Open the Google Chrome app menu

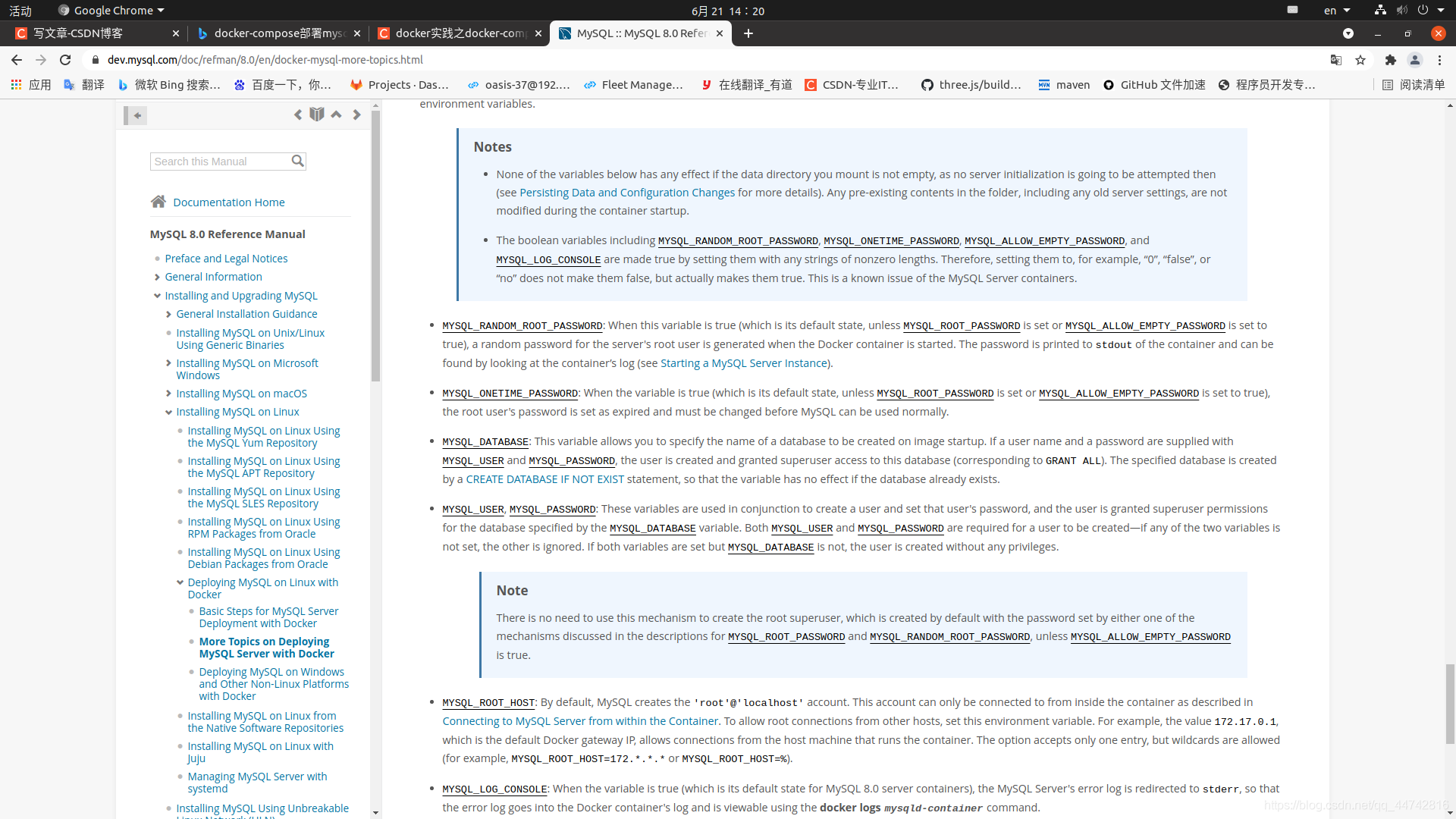111,11
